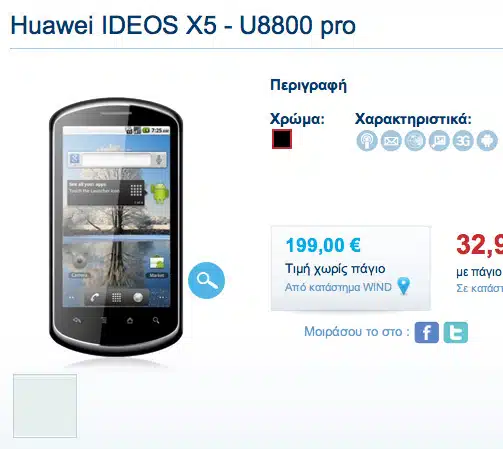Click the empty thumbnail below the phone
Viewport: 503px width, 449px height.
click(x=45, y=406)
